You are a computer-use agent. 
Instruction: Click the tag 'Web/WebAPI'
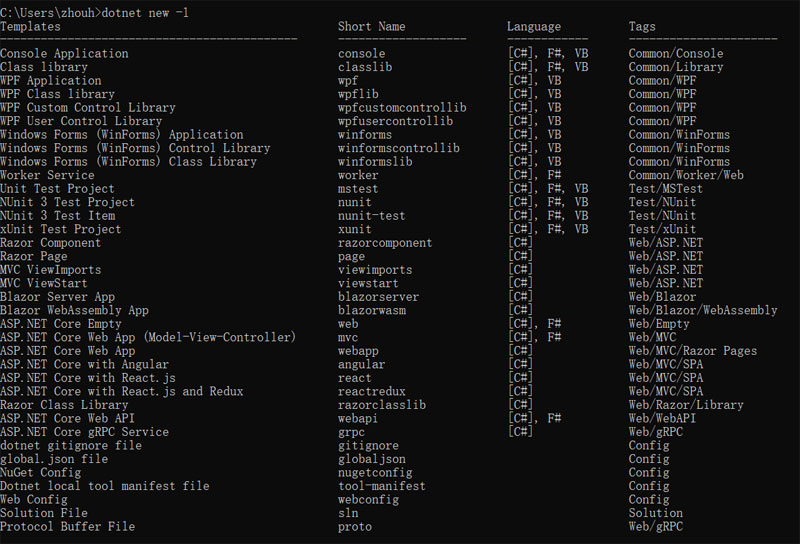click(x=662, y=418)
